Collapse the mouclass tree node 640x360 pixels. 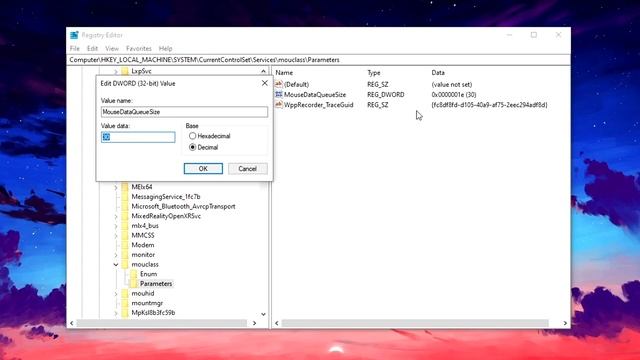tap(116, 264)
